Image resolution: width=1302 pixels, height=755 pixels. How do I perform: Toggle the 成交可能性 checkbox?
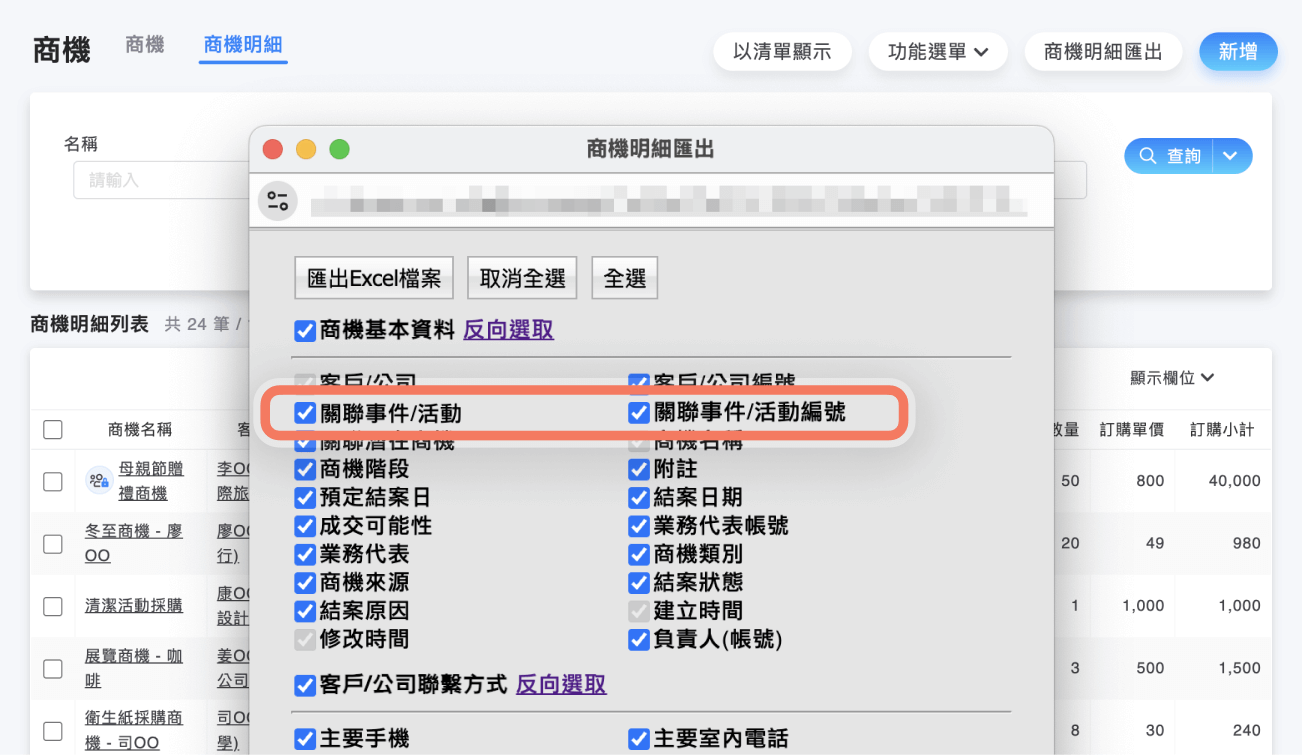(305, 526)
